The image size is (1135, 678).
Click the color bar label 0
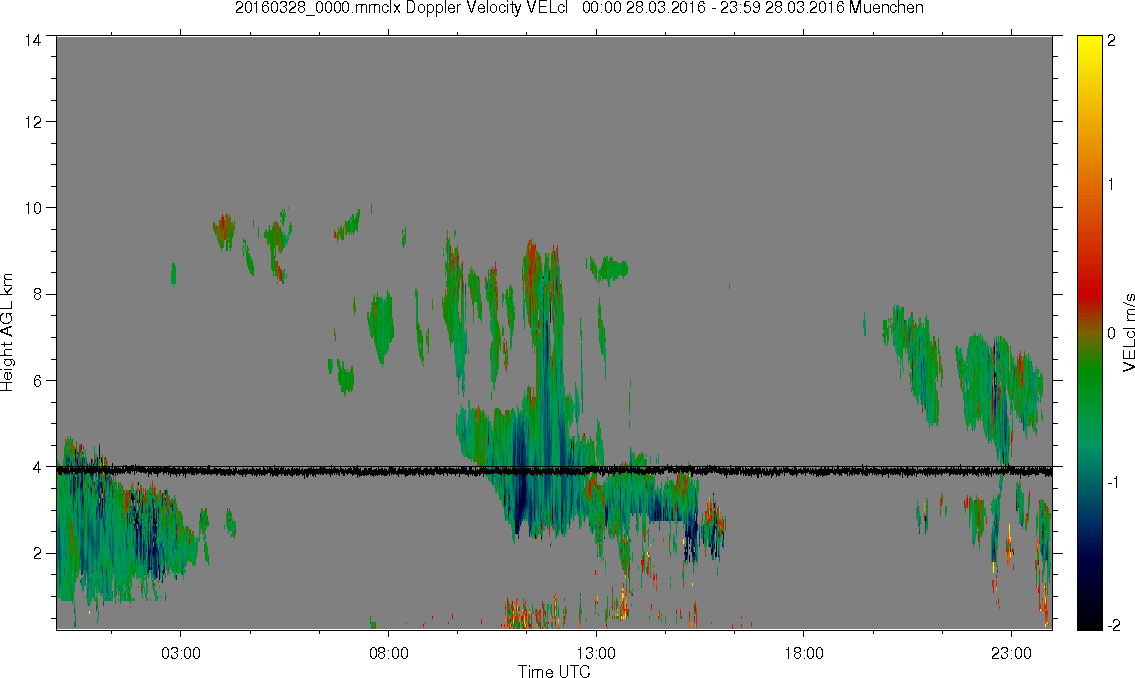[1112, 334]
